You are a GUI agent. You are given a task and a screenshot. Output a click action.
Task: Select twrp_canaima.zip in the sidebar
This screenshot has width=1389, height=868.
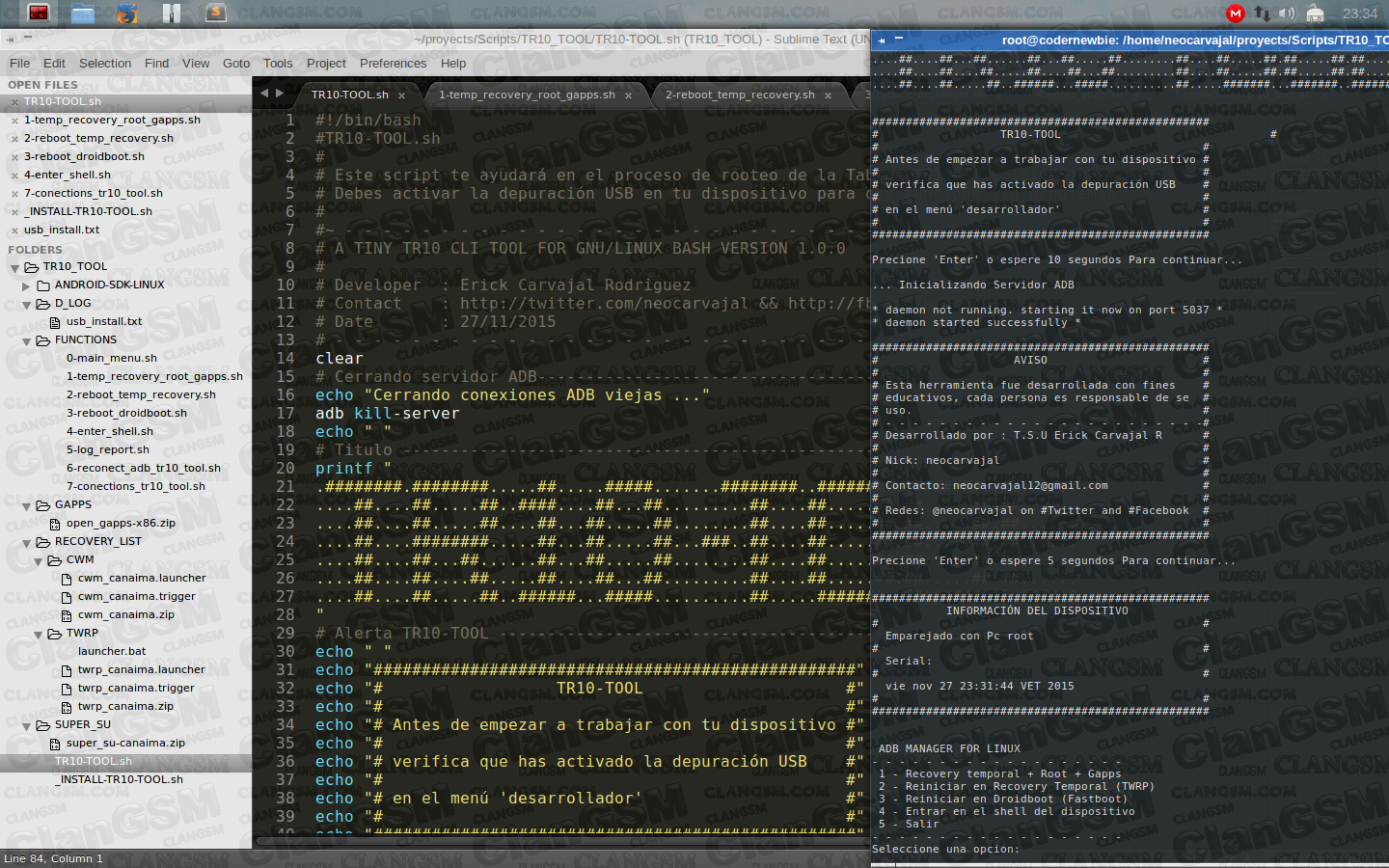point(125,707)
